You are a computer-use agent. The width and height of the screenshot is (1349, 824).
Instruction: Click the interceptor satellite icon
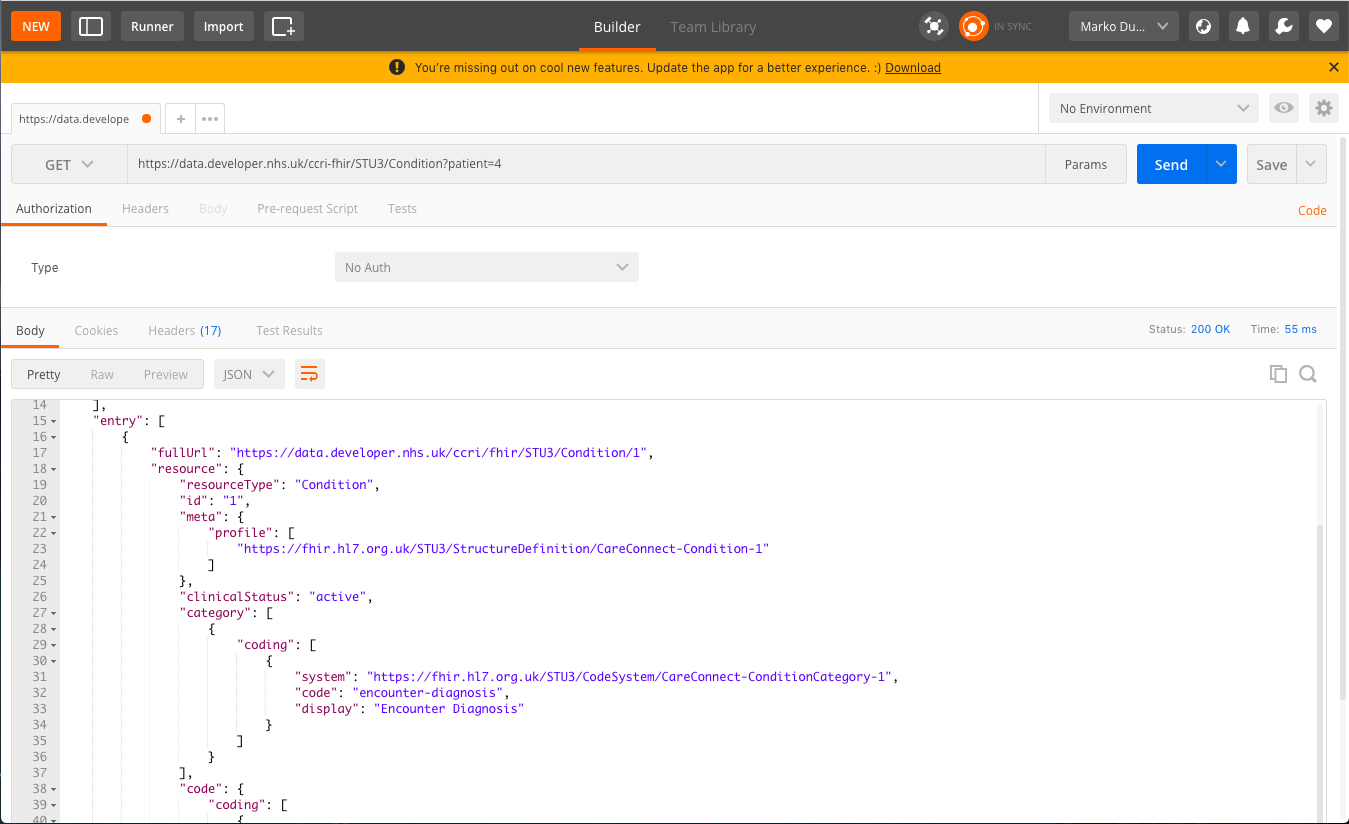[934, 26]
